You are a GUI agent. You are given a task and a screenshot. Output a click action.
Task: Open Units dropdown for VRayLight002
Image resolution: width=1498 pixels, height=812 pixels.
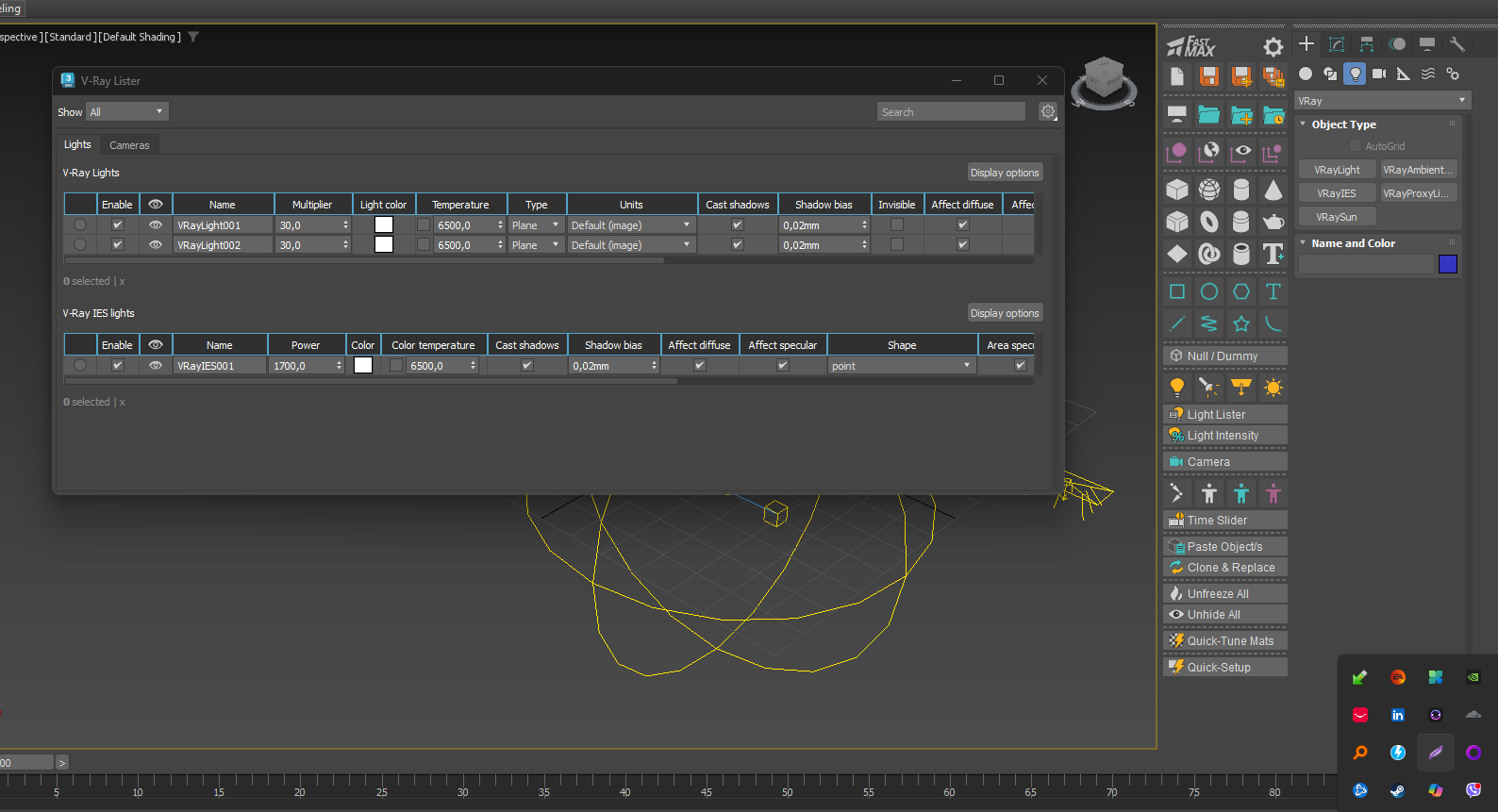631,245
